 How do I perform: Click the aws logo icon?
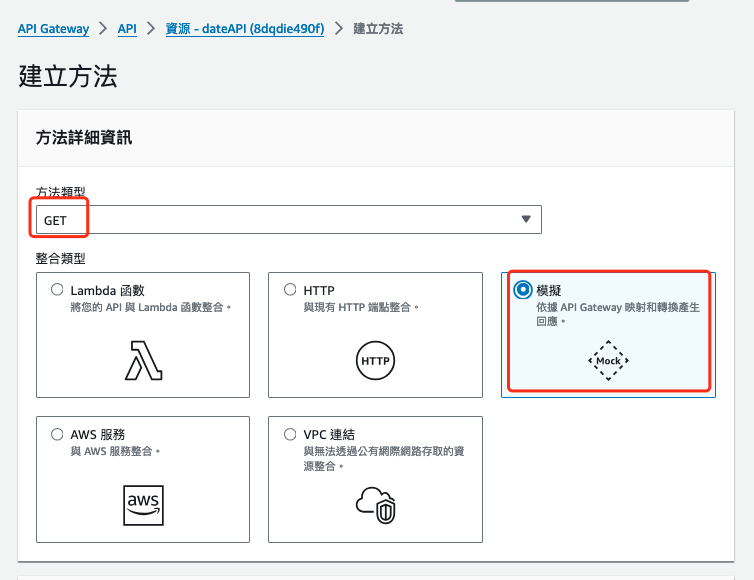click(x=143, y=505)
